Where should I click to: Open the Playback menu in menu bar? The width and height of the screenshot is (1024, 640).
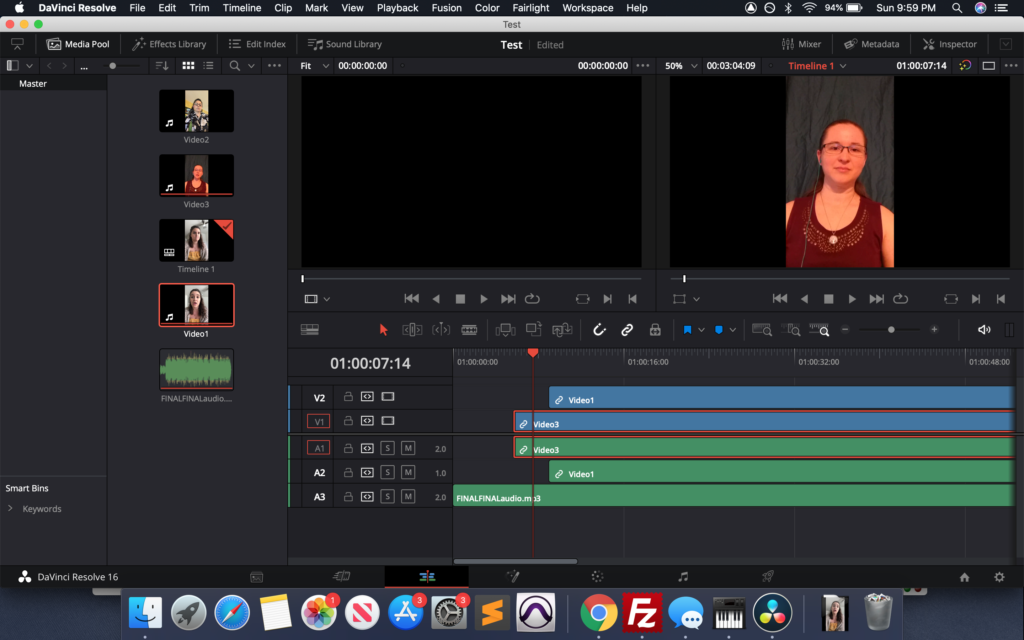coord(397,8)
